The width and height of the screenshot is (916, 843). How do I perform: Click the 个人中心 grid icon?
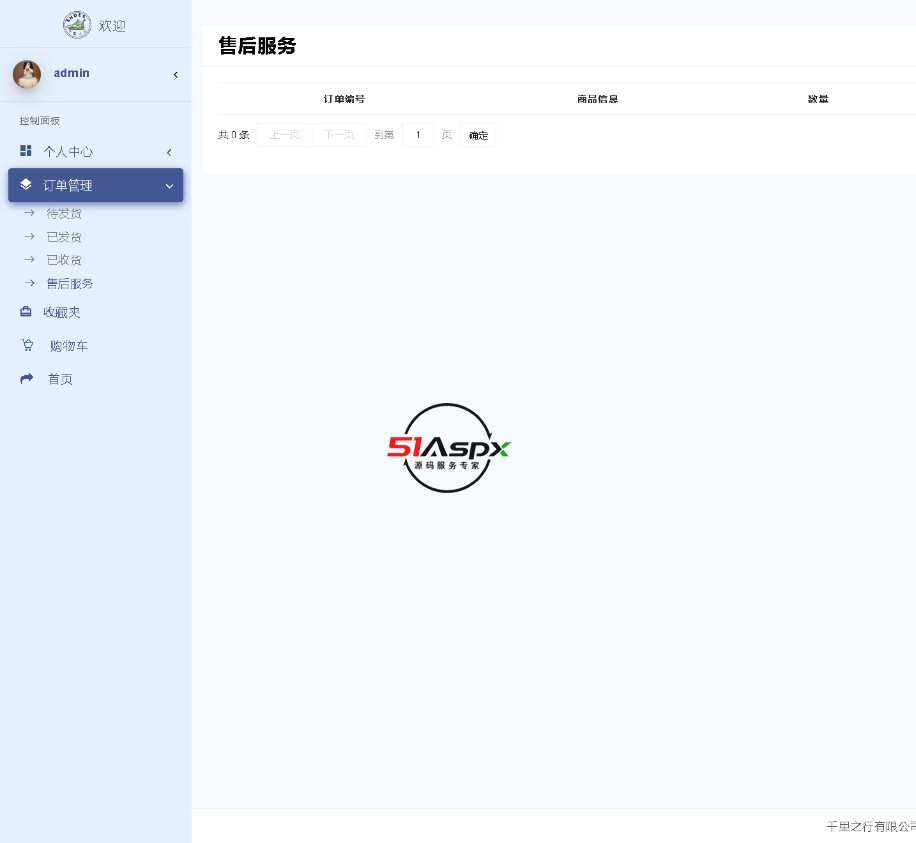coord(26,151)
